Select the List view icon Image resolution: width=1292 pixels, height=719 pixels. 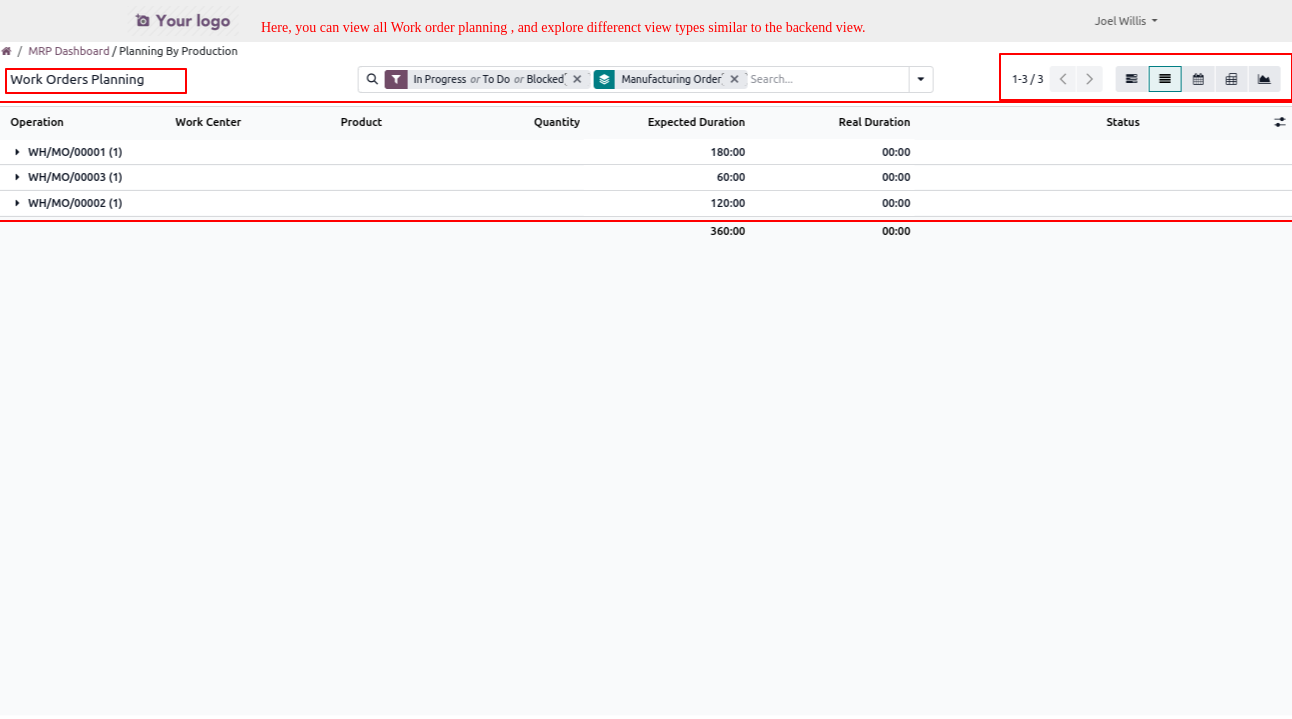click(1165, 79)
